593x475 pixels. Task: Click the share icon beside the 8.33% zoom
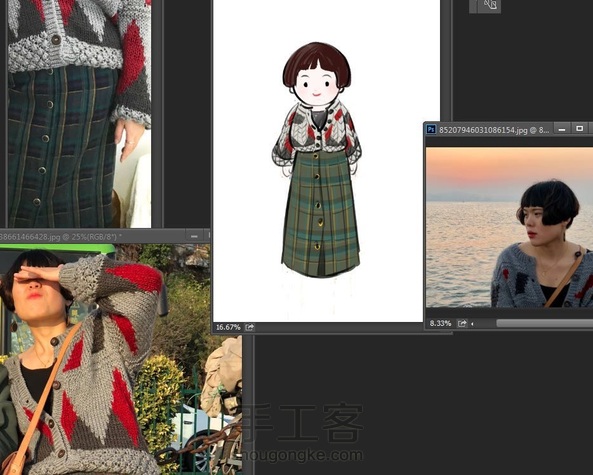tap(462, 323)
